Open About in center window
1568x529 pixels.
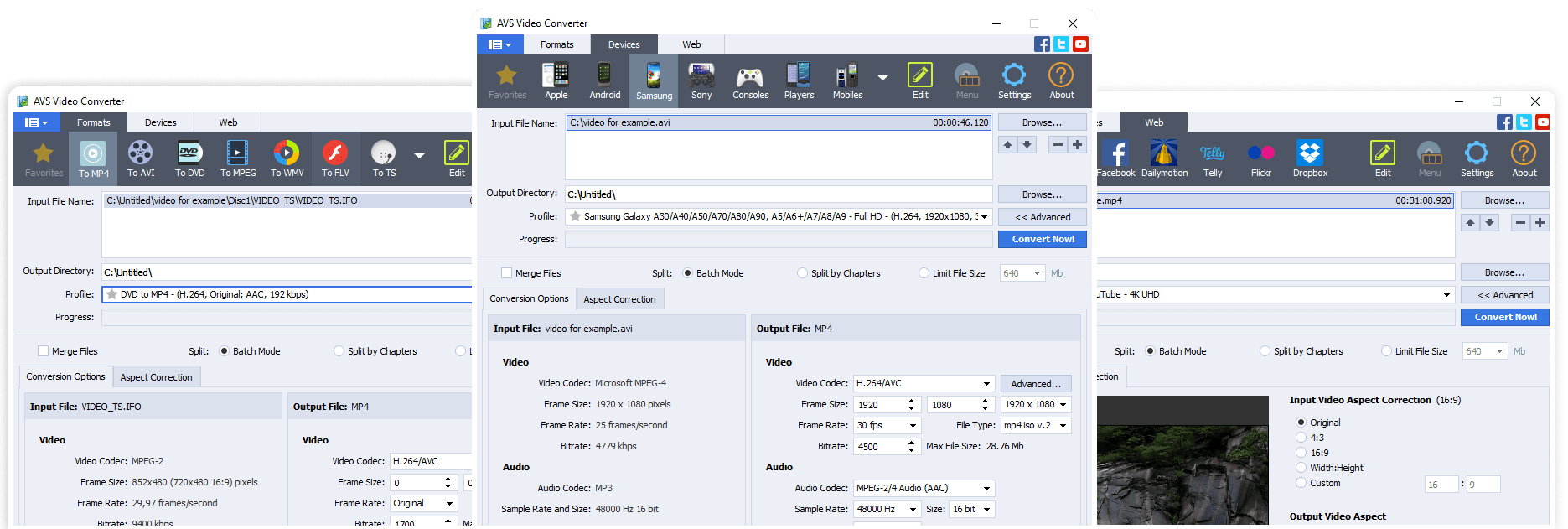point(1061,80)
